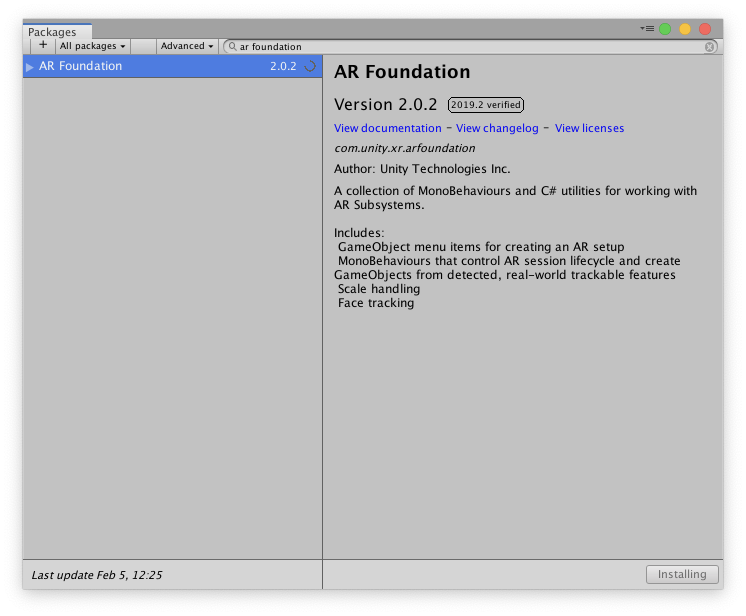Viewport: 746px width, 616px height.
Task: Click the plus add package button
Action: pos(43,46)
